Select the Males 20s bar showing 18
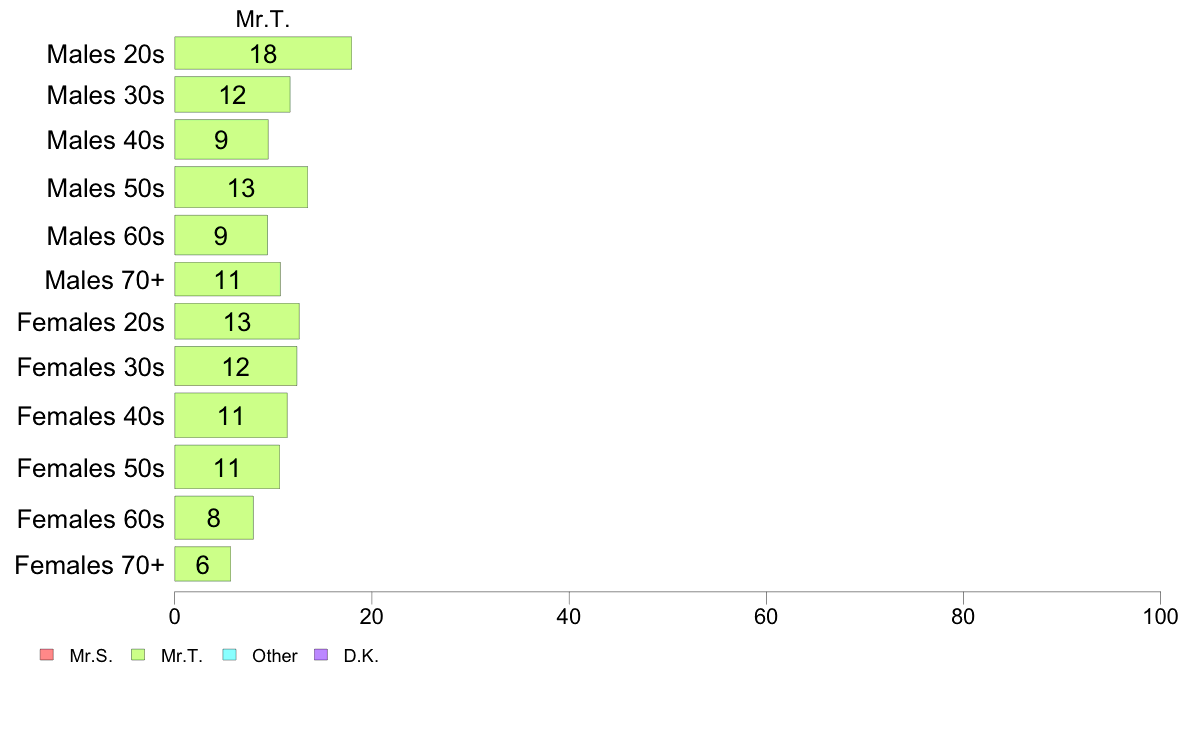1188x736 pixels. (x=263, y=53)
